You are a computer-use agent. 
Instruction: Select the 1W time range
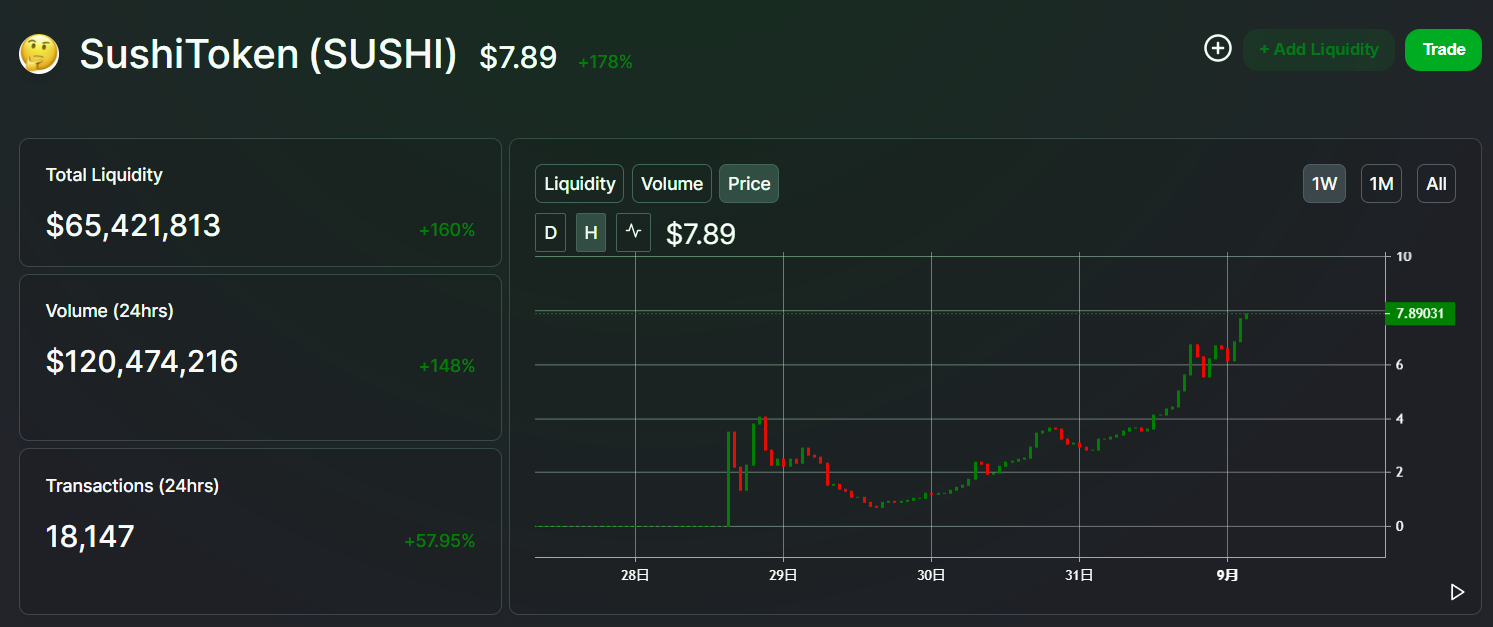tap(1324, 184)
